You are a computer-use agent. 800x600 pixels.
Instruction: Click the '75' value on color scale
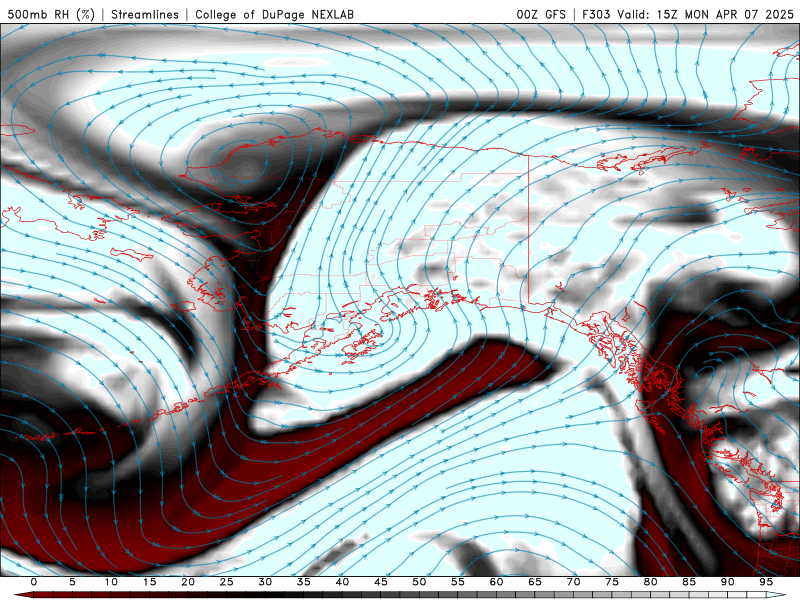pyautogui.click(x=612, y=582)
